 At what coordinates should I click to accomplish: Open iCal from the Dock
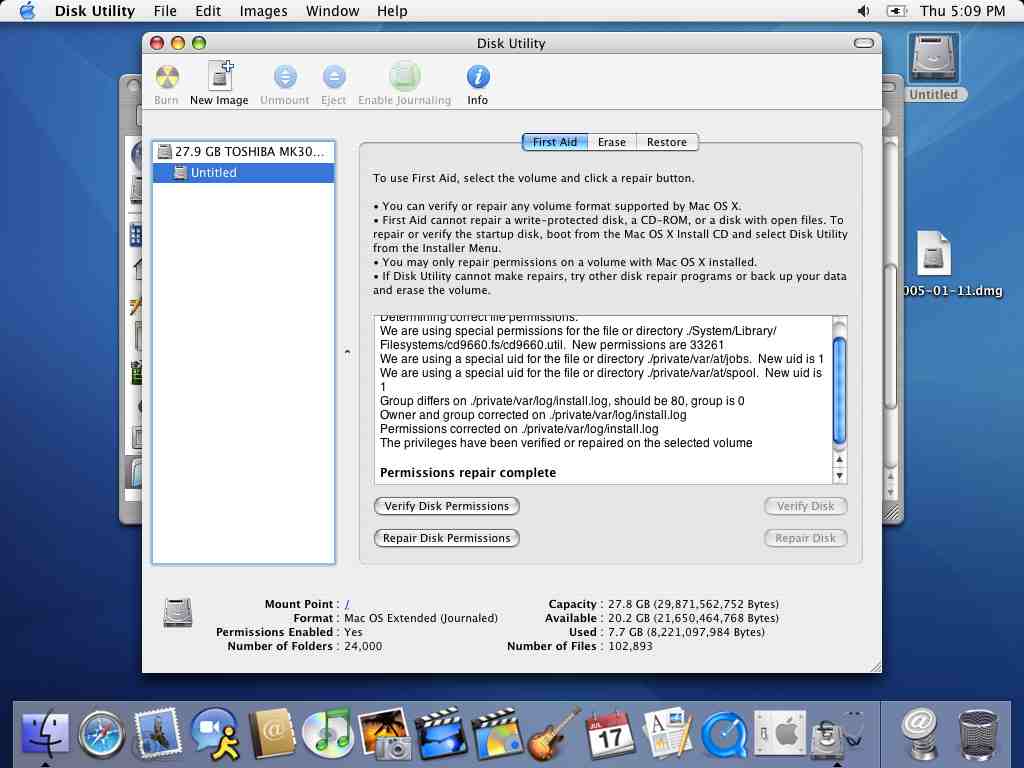point(609,734)
